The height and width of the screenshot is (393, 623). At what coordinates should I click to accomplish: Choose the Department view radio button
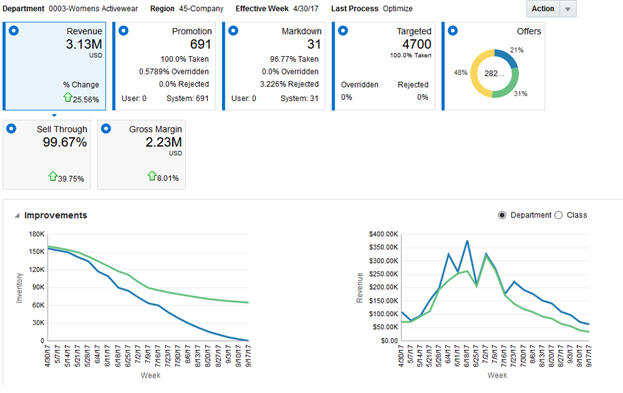[502, 215]
